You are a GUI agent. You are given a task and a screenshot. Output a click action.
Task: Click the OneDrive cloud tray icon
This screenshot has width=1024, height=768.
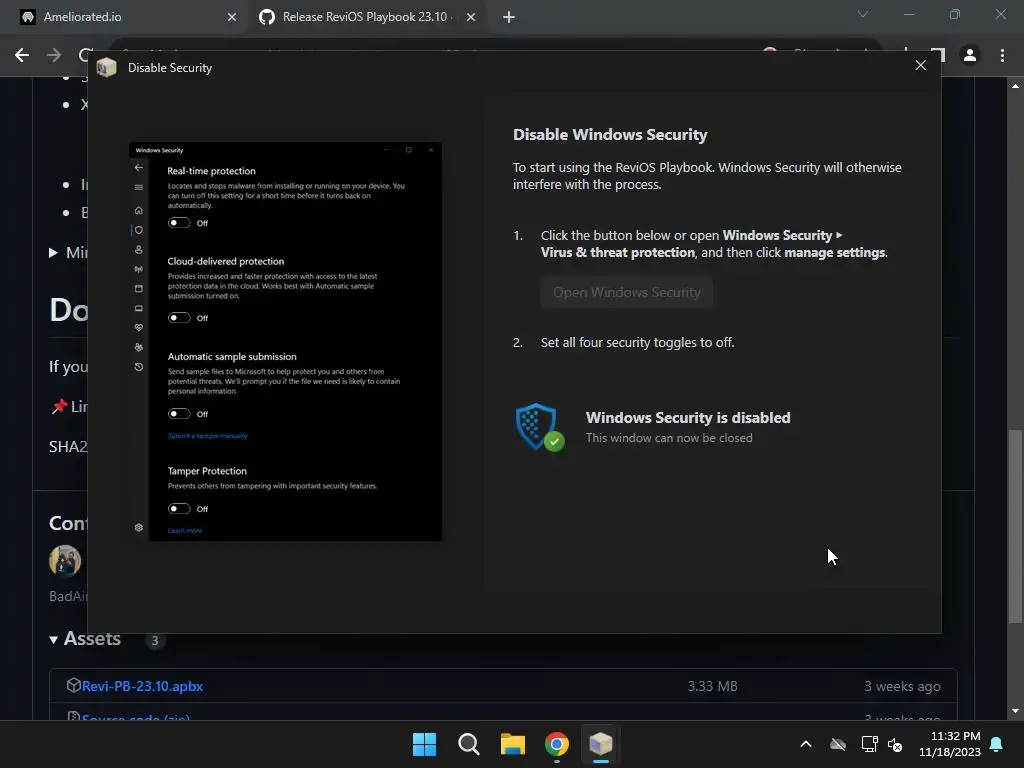[x=838, y=744]
